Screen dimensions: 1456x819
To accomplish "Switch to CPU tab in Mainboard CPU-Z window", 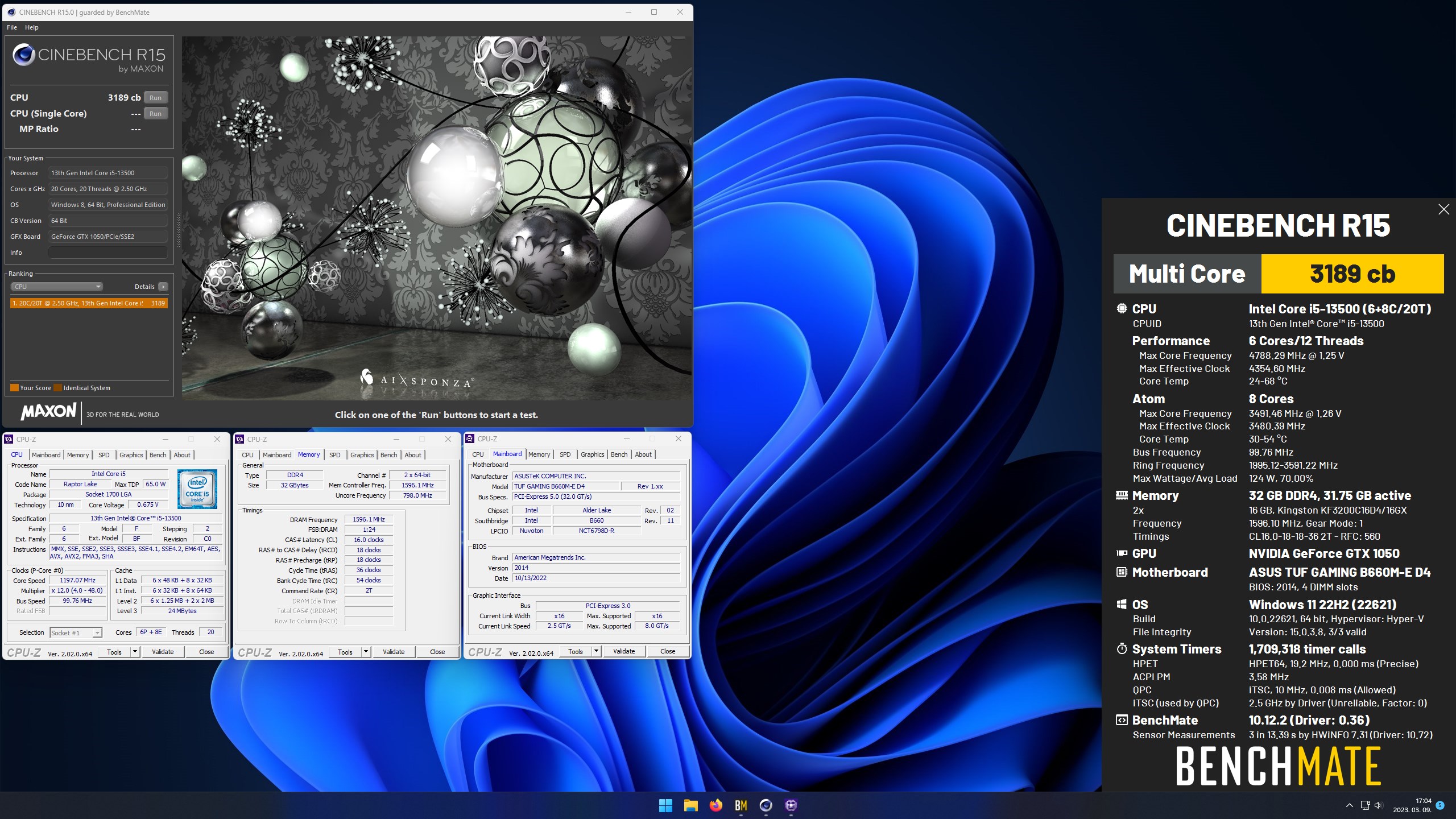I will [x=478, y=454].
